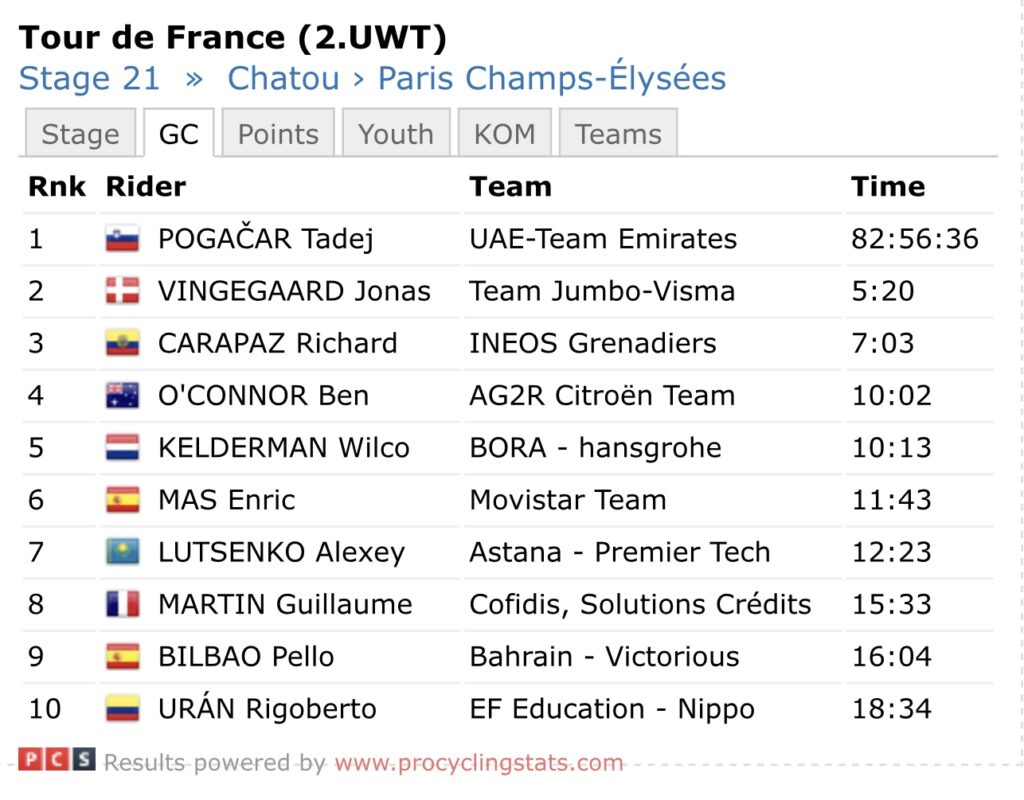This screenshot has height=800, width=1024.
Task: Click the French flag next to Martin
Action: [x=122, y=604]
